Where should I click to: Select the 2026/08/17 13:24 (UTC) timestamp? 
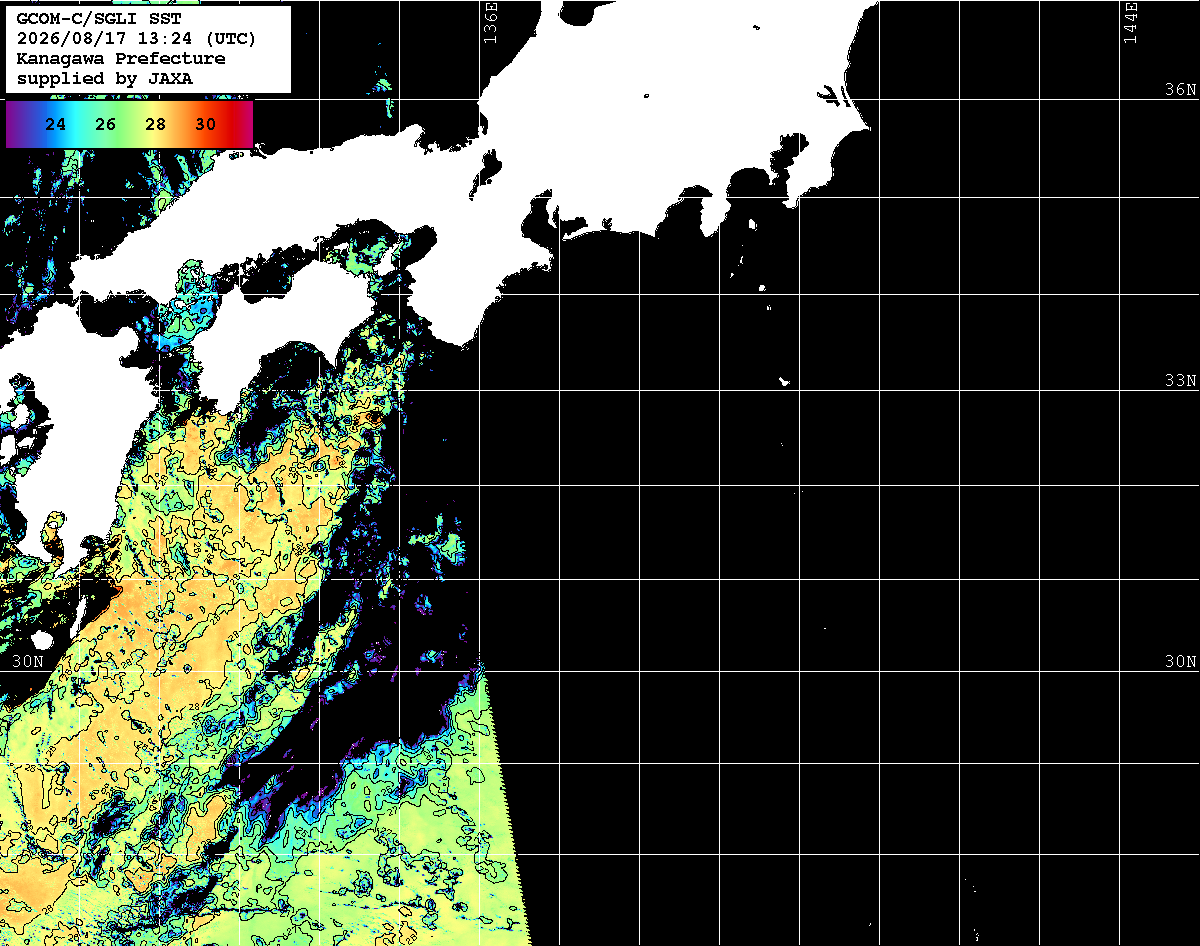click(x=137, y=39)
